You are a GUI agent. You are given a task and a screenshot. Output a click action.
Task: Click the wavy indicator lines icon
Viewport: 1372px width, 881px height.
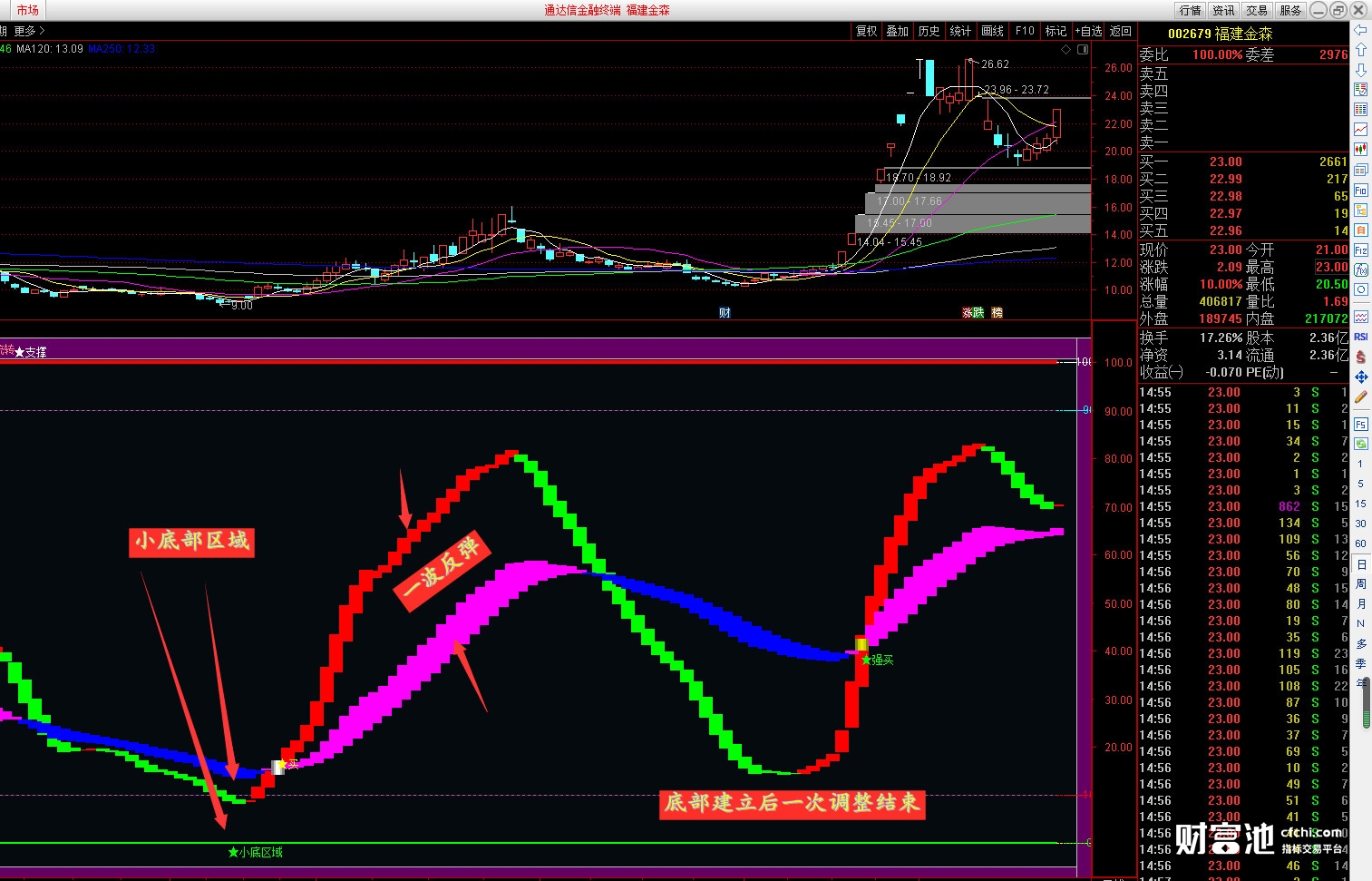pyautogui.click(x=1360, y=317)
